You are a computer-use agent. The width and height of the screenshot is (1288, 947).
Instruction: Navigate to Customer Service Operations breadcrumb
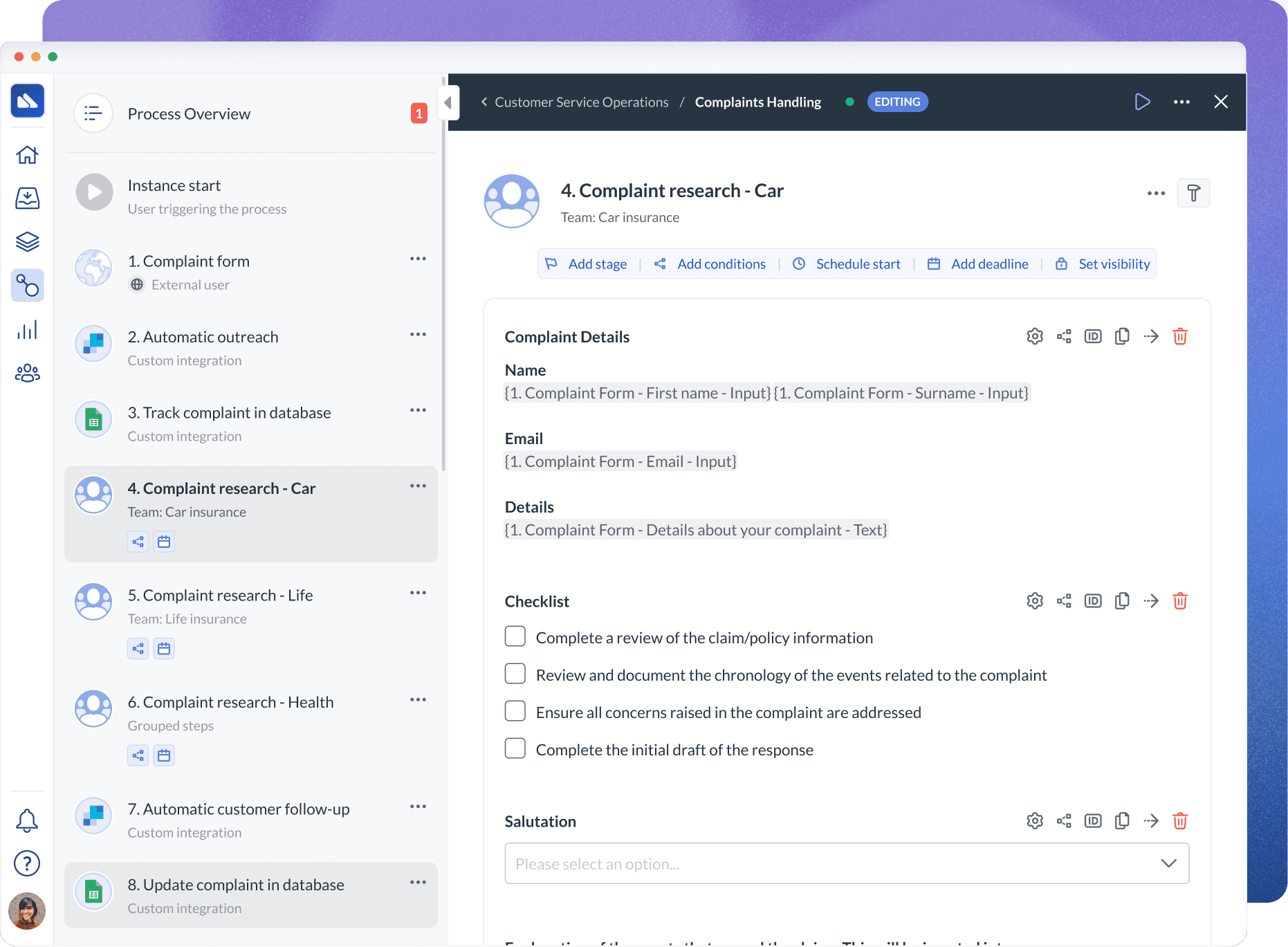point(582,102)
